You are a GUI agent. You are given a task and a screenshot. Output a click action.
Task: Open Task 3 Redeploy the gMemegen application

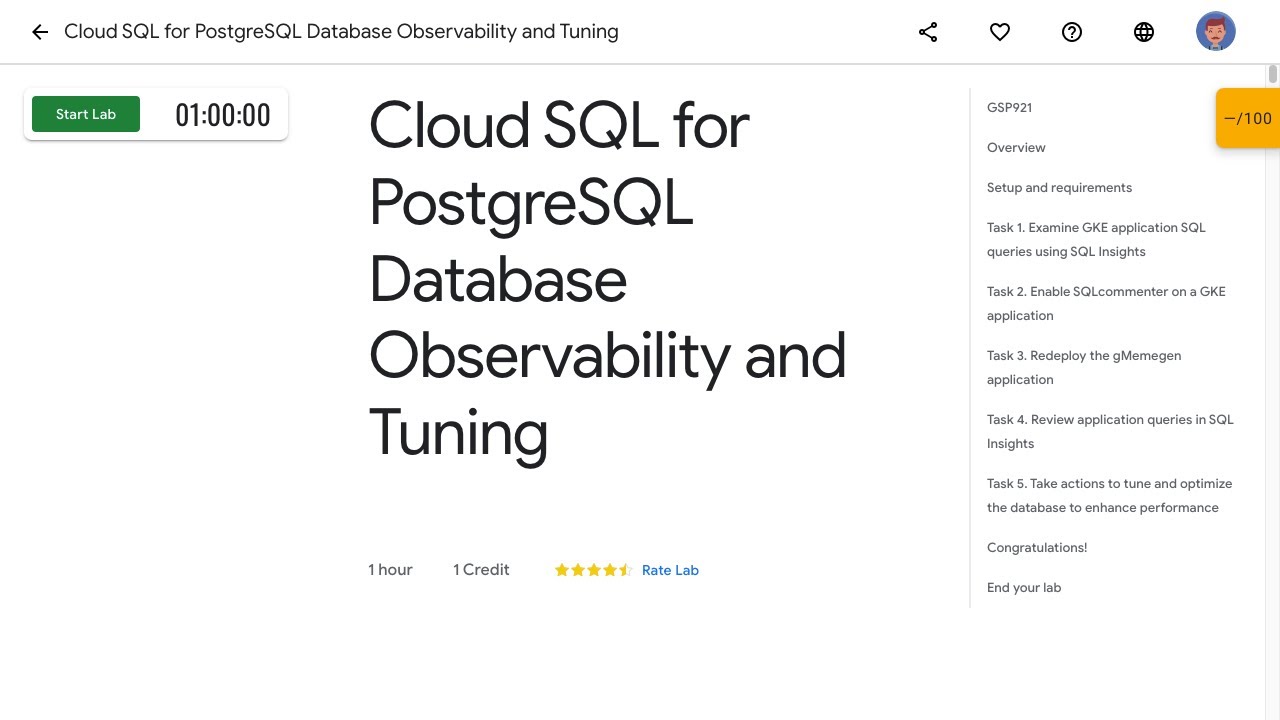(x=1084, y=367)
